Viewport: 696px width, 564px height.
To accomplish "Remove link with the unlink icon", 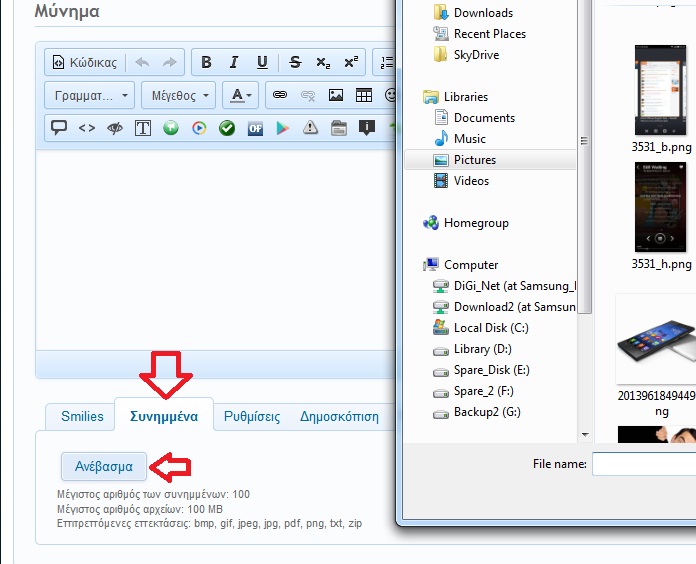I will pos(308,95).
